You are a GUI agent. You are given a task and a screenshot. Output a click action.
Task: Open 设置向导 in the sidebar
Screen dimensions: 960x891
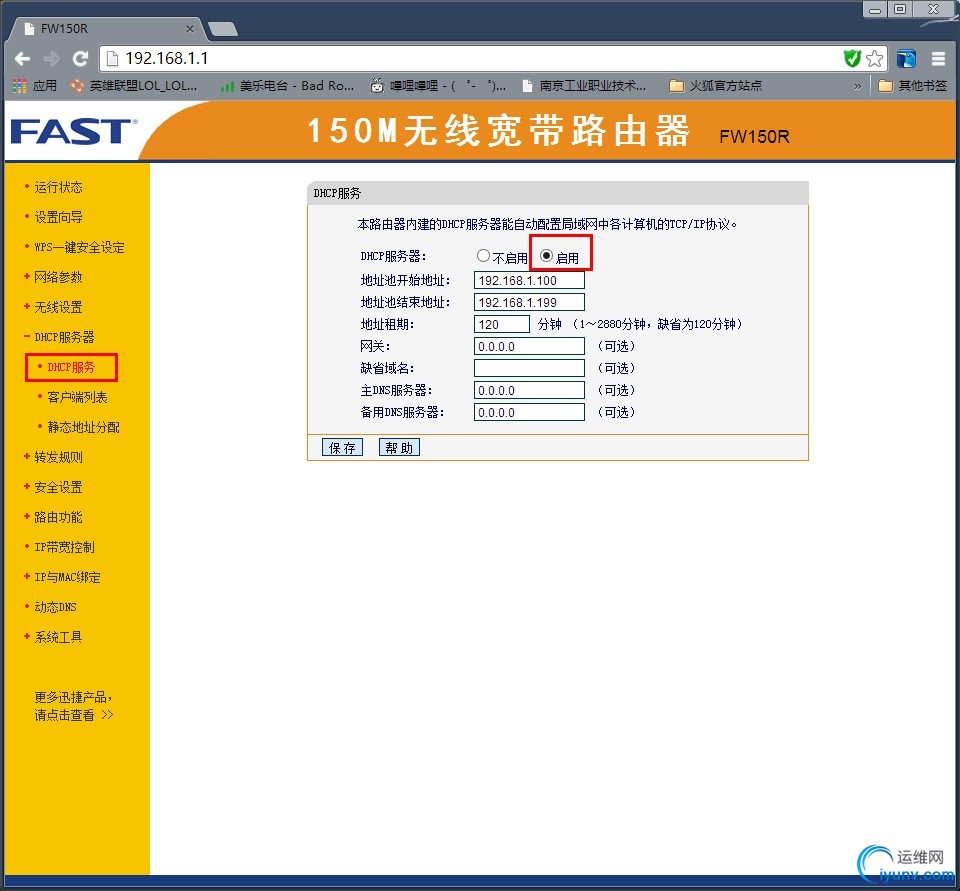(x=58, y=217)
